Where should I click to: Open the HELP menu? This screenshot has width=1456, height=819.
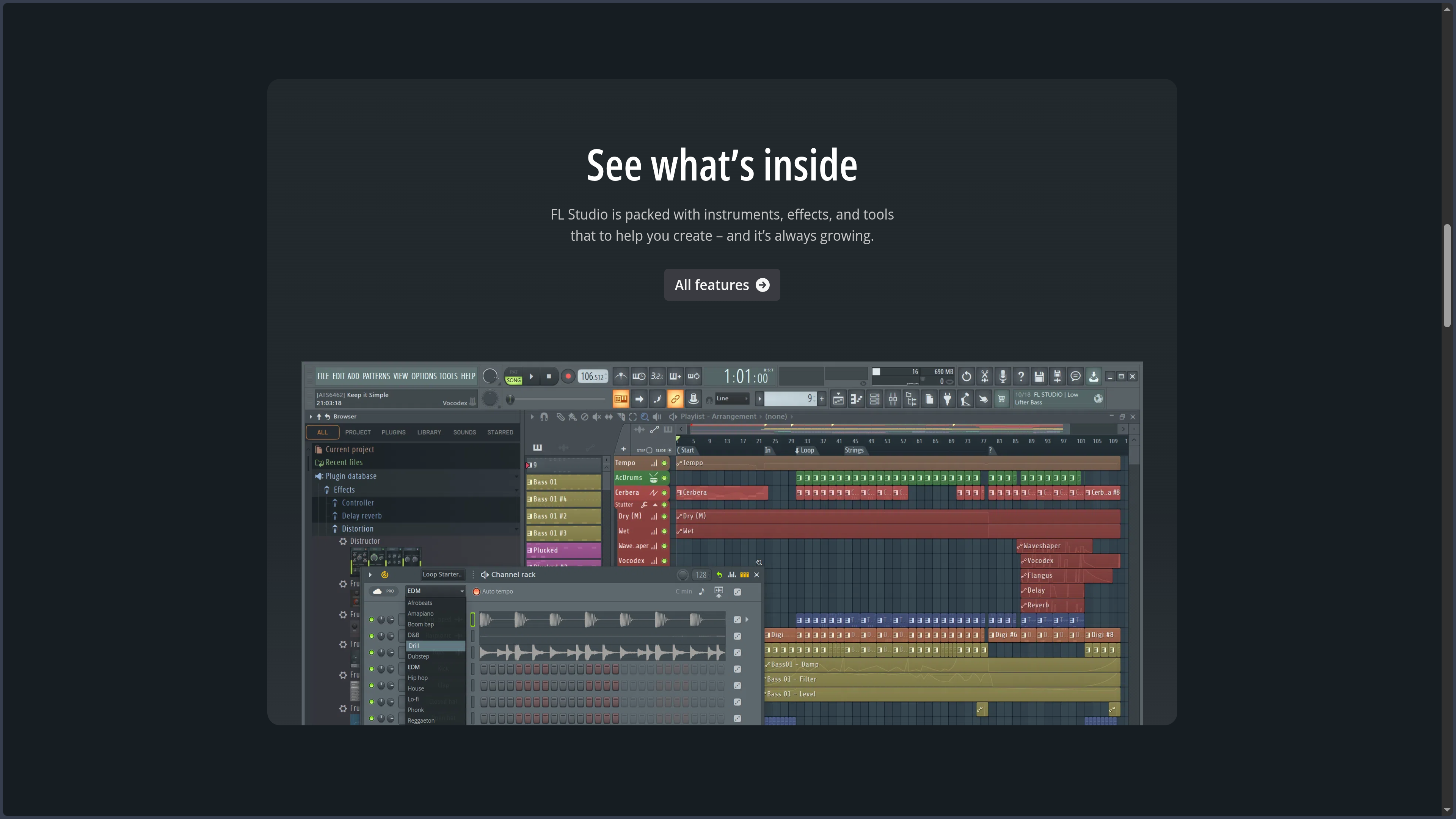coord(468,377)
